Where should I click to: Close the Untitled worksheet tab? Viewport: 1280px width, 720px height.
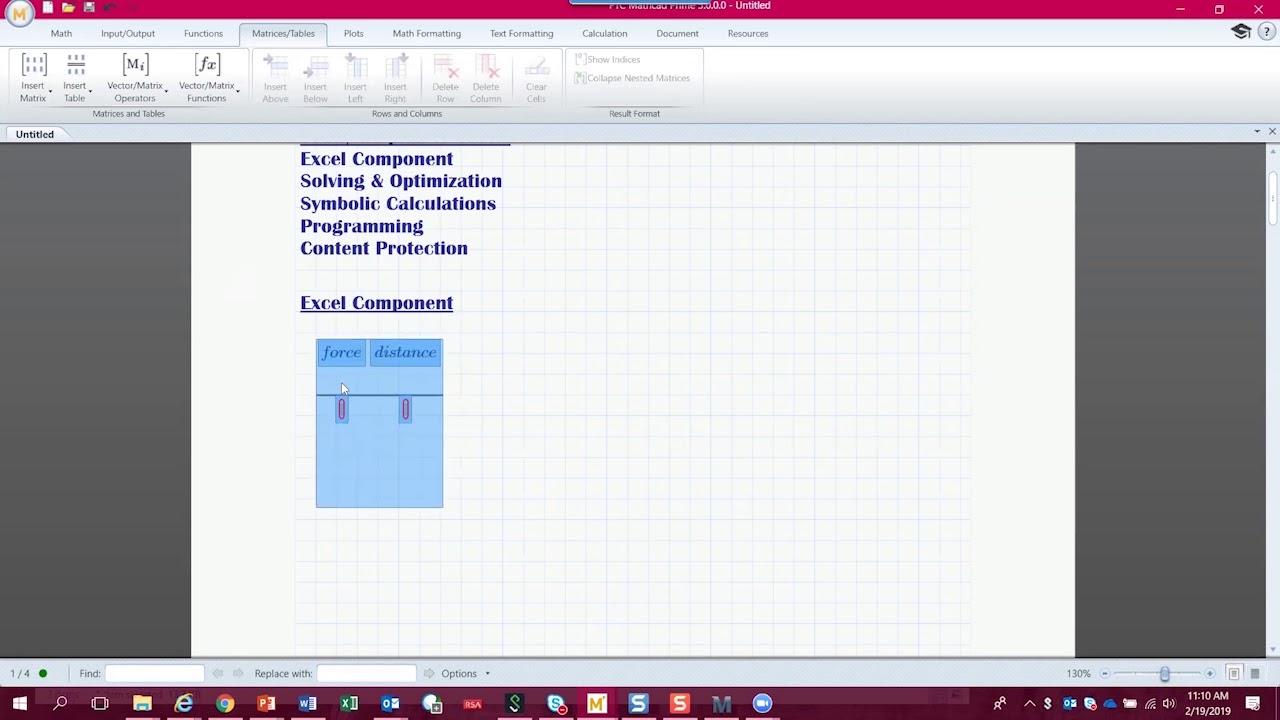point(1272,132)
